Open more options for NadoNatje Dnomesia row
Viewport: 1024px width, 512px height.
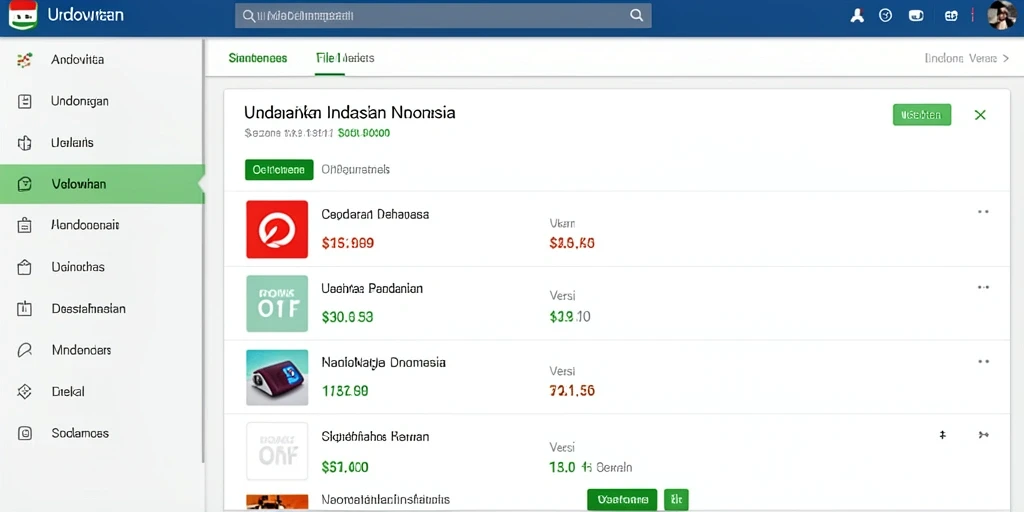[x=983, y=362]
